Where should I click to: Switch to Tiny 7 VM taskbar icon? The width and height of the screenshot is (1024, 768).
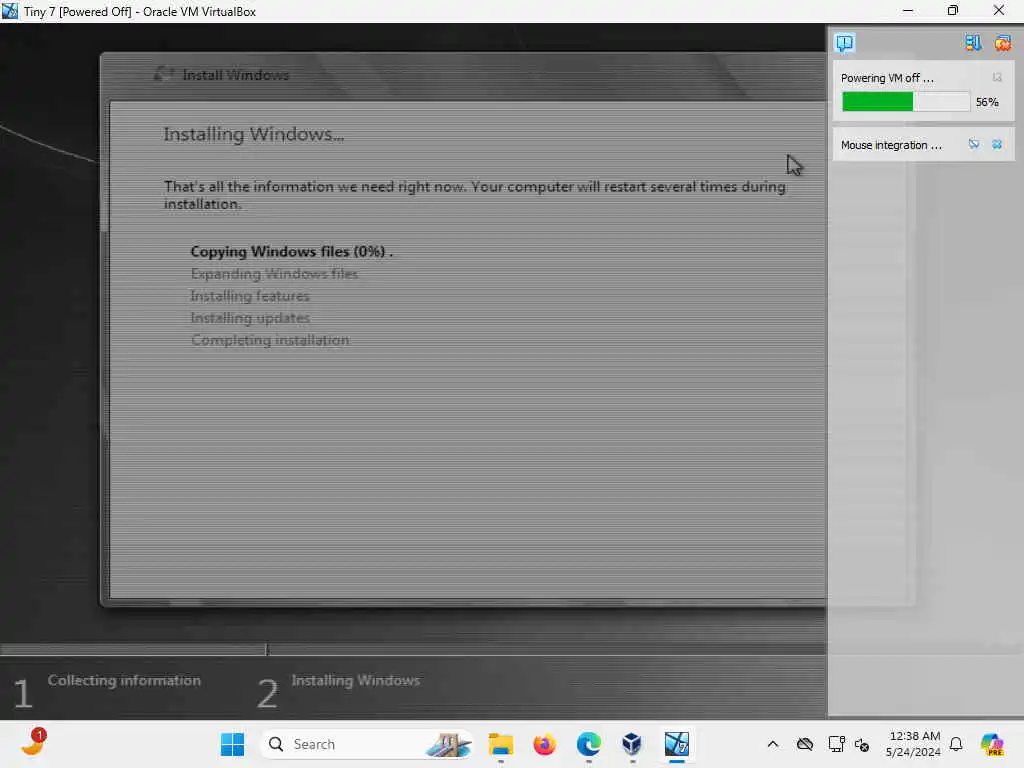coord(677,744)
